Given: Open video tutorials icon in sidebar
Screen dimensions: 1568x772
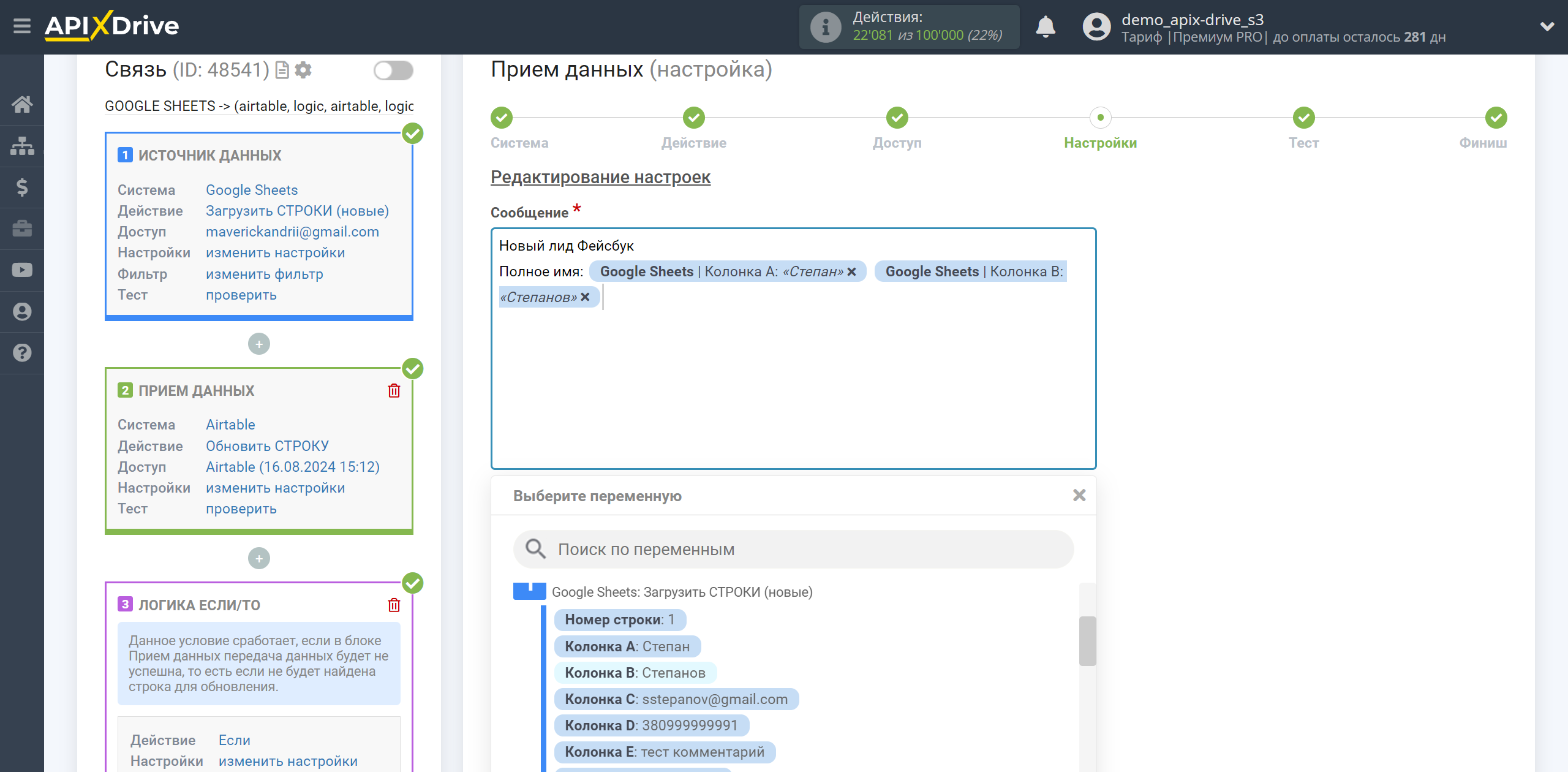Looking at the screenshot, I should point(22,270).
